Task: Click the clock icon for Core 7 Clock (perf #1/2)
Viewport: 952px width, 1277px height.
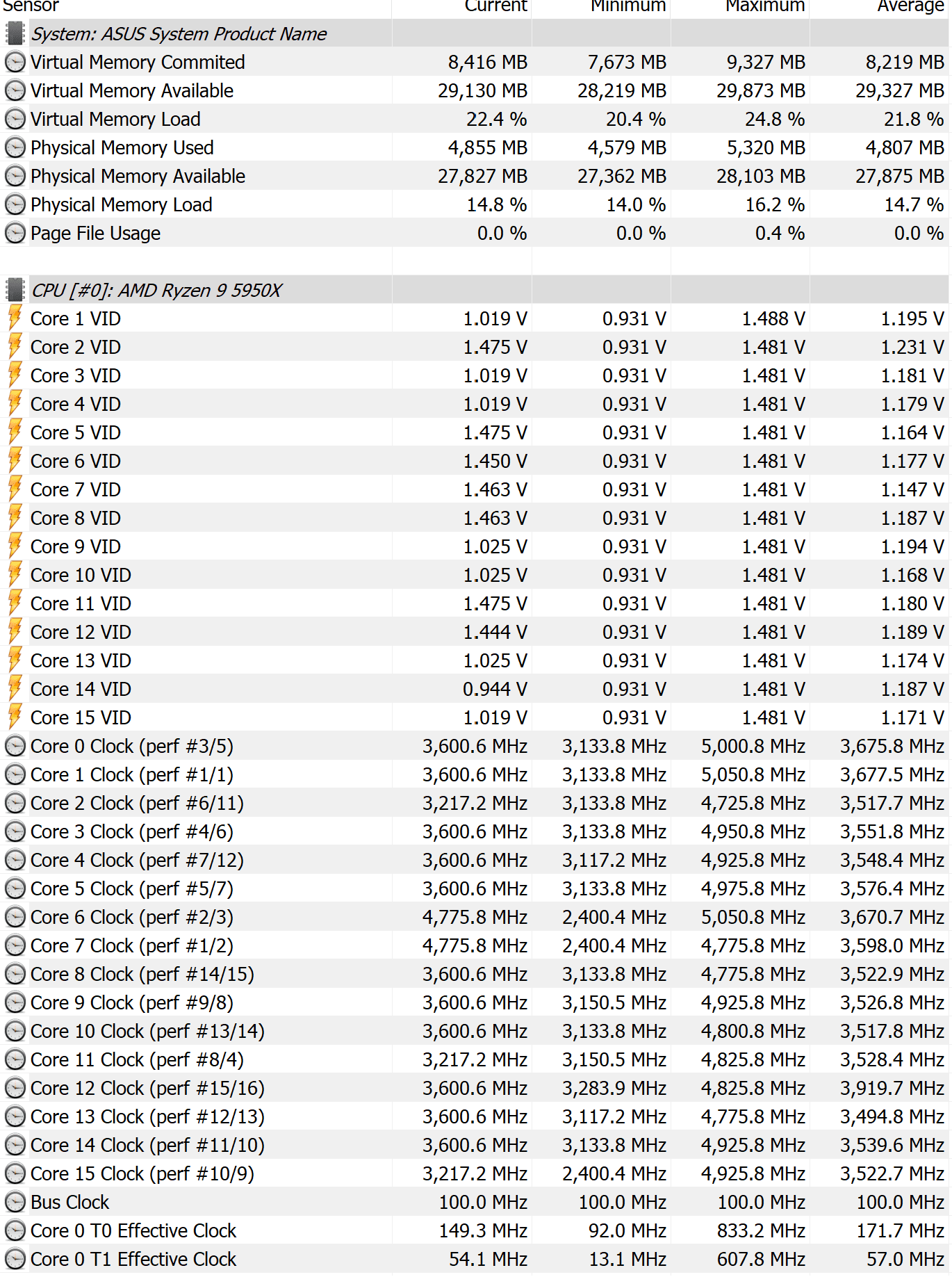Action: click(15, 945)
